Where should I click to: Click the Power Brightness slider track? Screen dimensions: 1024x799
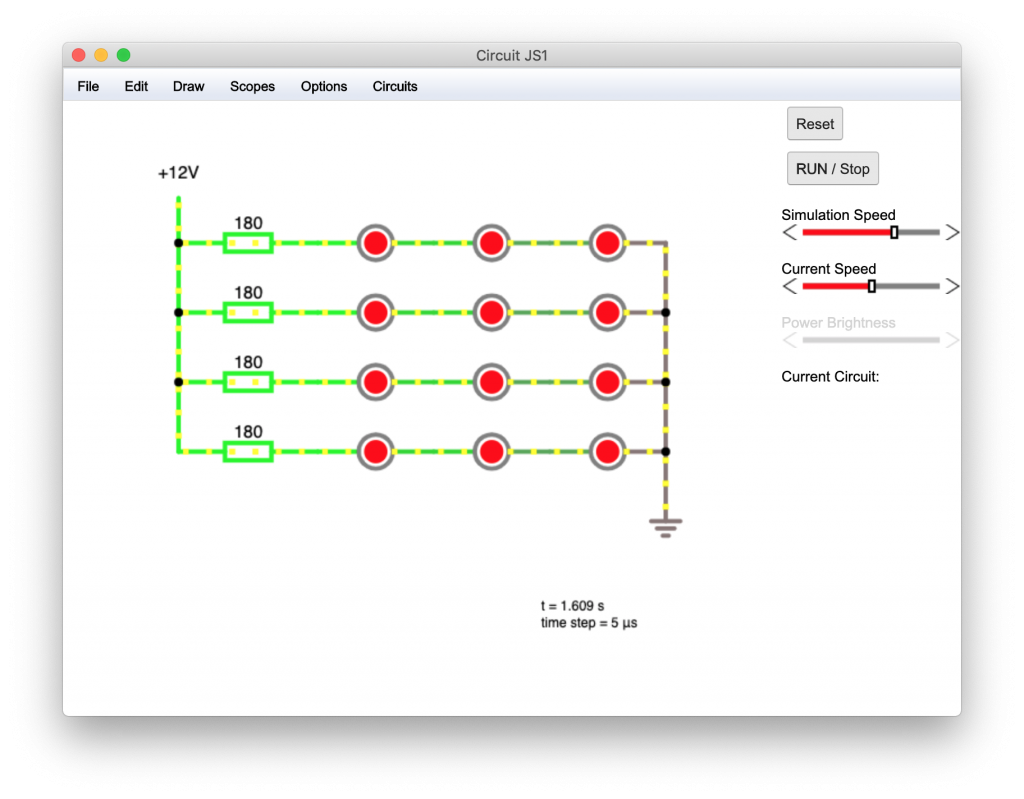click(x=871, y=340)
